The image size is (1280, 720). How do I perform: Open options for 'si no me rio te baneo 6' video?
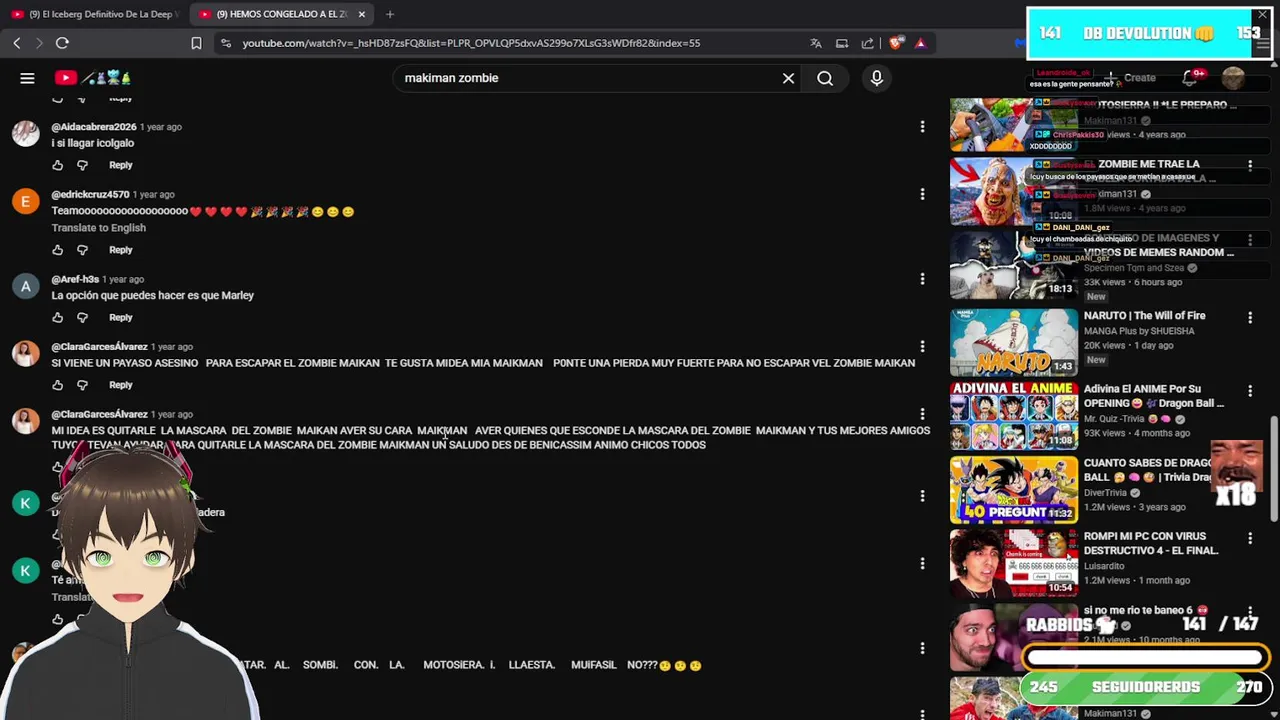(1250, 612)
